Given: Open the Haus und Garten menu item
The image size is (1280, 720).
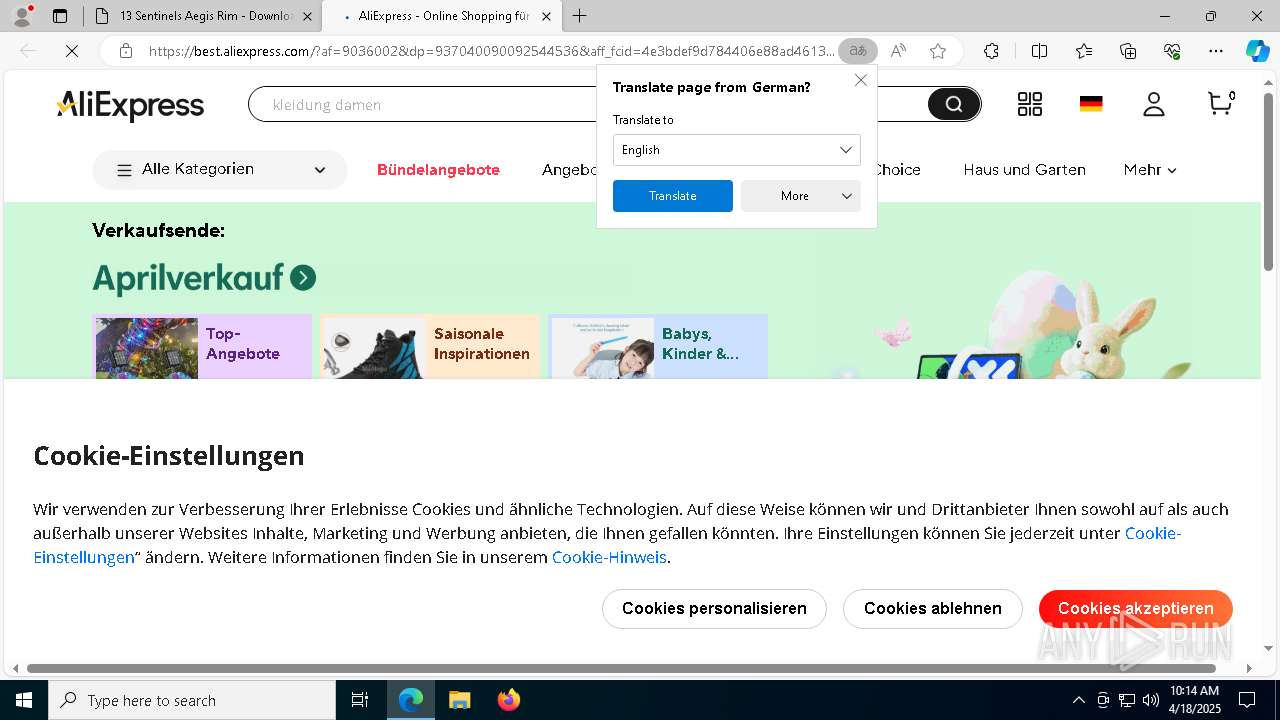Looking at the screenshot, I should point(1024,170).
